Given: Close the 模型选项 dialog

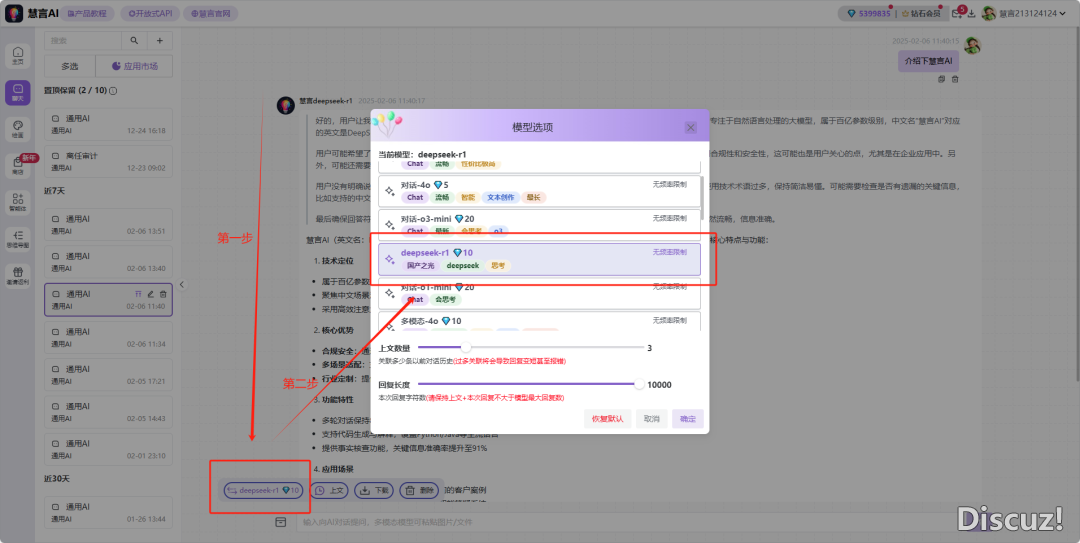Looking at the screenshot, I should point(691,127).
